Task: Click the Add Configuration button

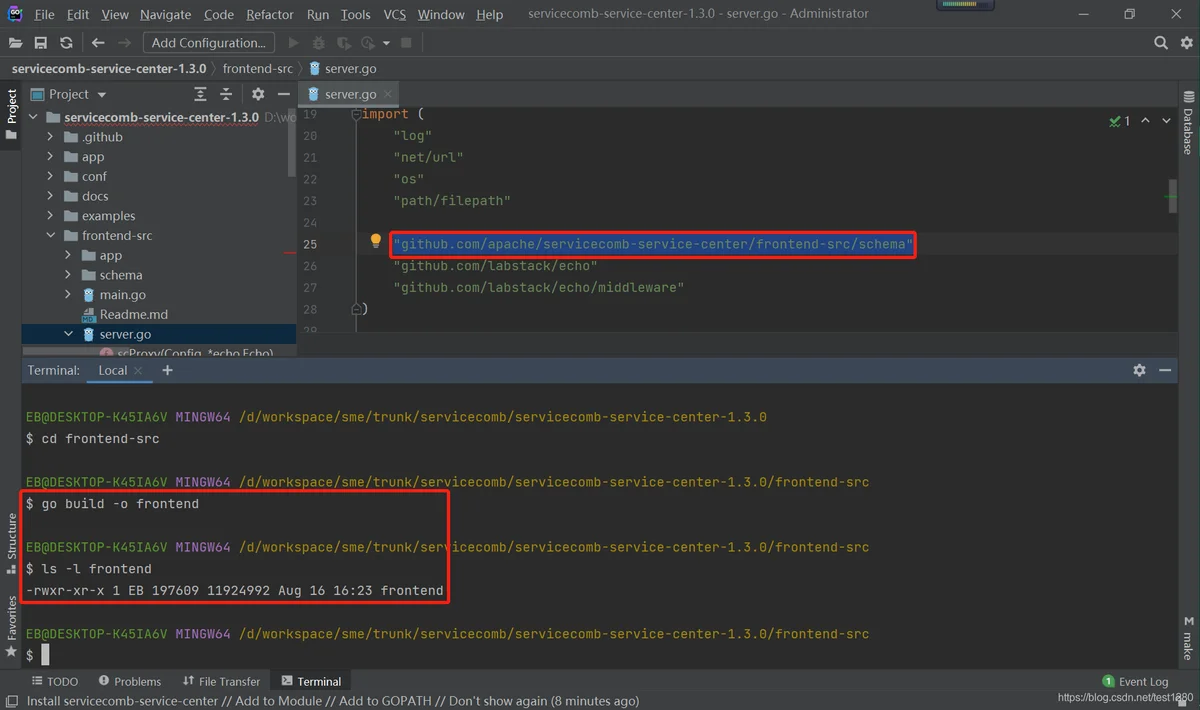Action: (x=209, y=43)
